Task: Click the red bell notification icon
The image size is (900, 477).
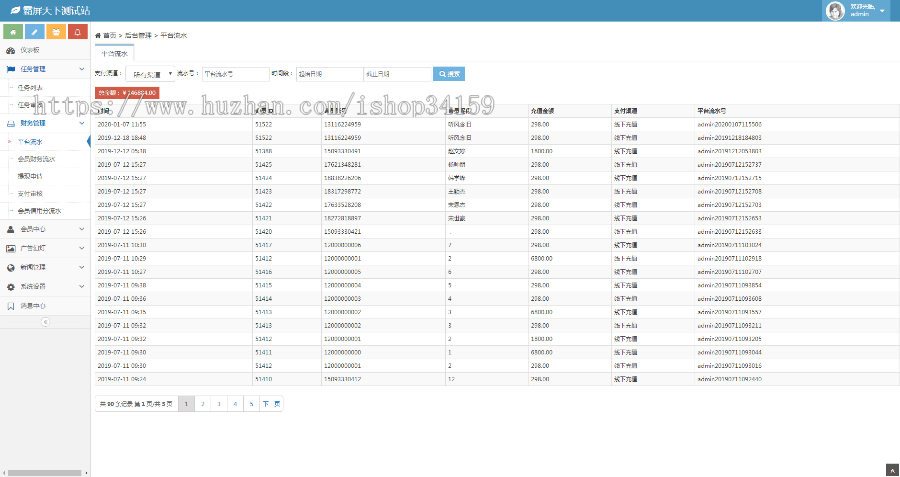Action: pos(78,32)
